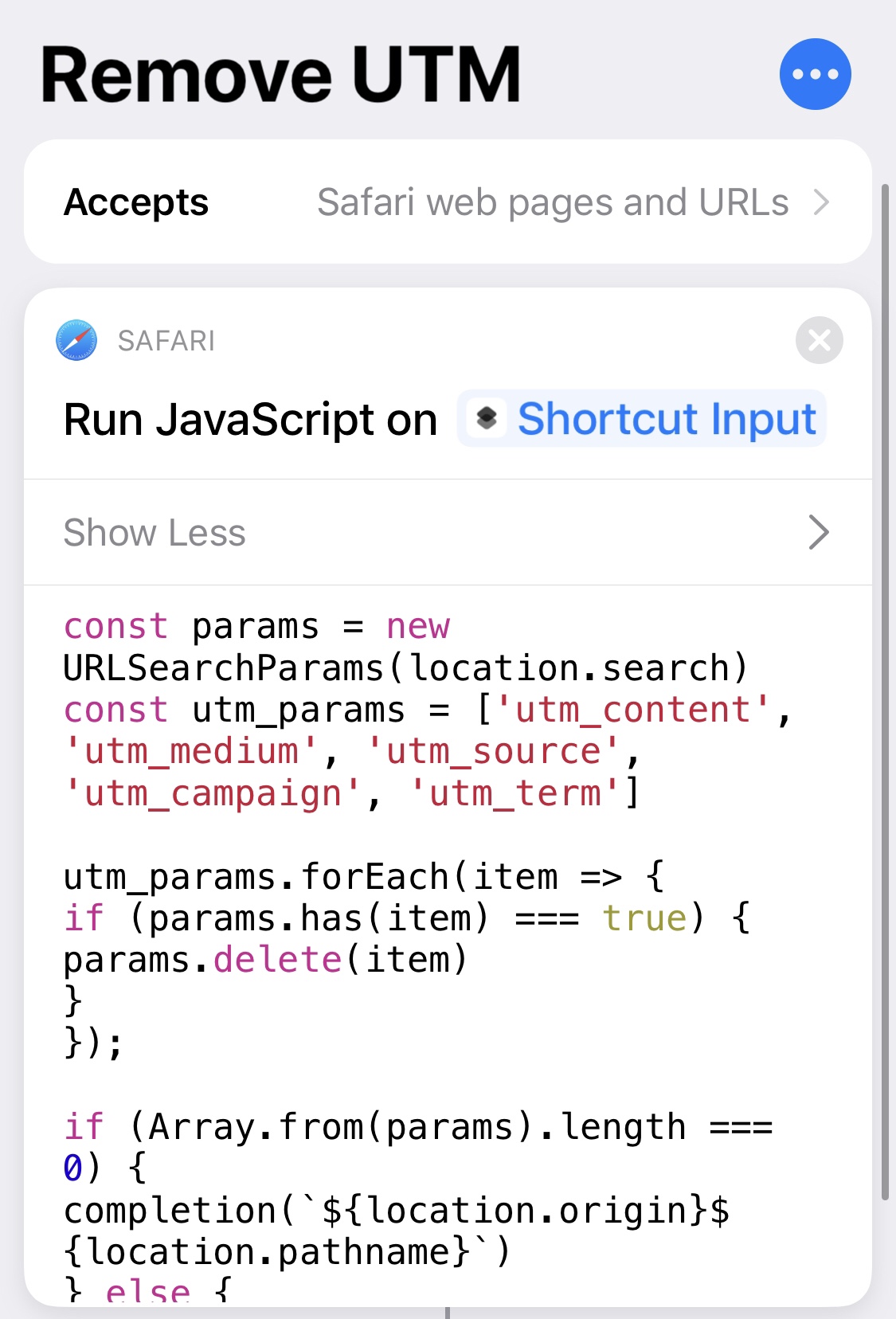Tap the Array.from(params).length line

point(417,1127)
